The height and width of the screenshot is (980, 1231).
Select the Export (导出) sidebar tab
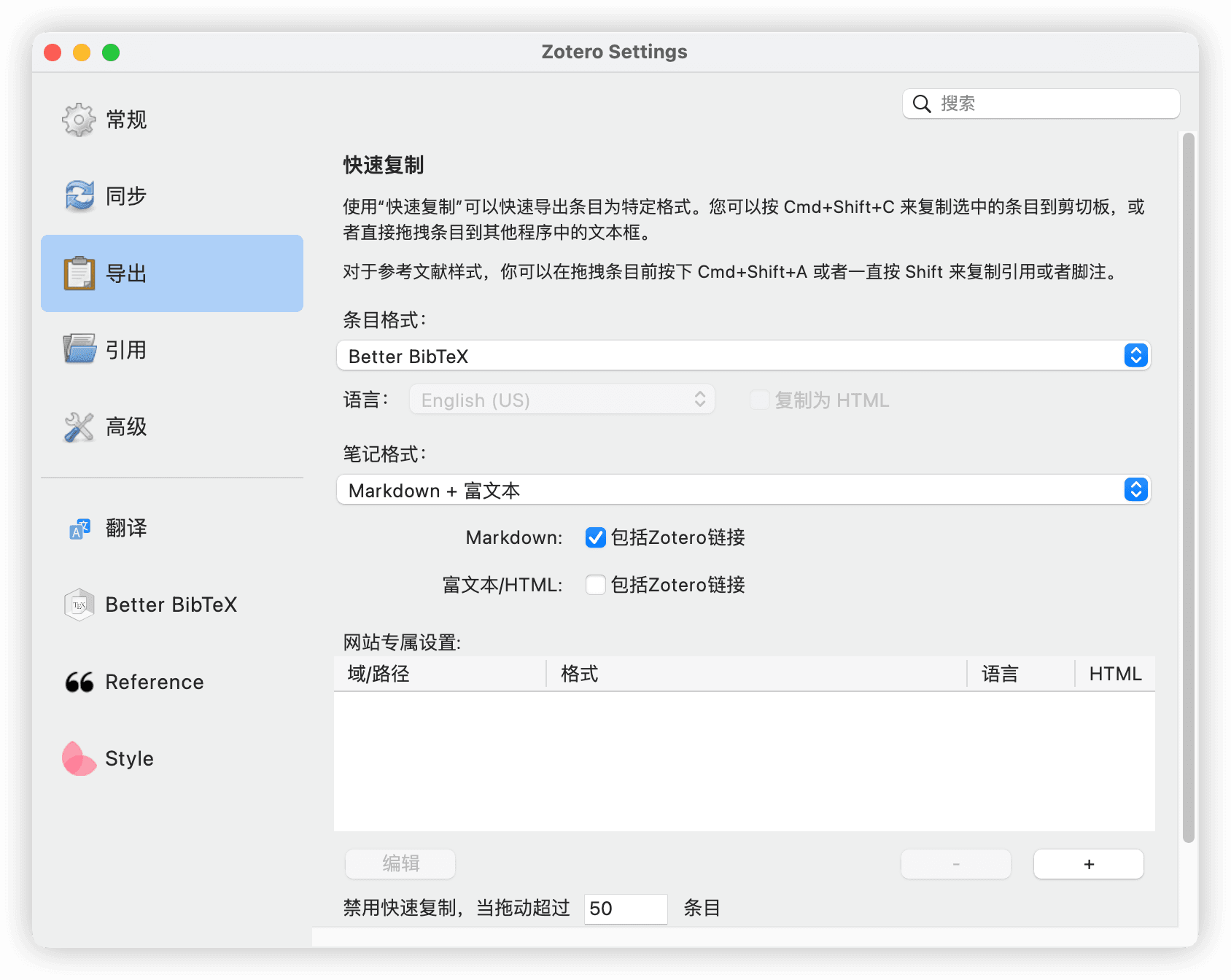tap(172, 273)
